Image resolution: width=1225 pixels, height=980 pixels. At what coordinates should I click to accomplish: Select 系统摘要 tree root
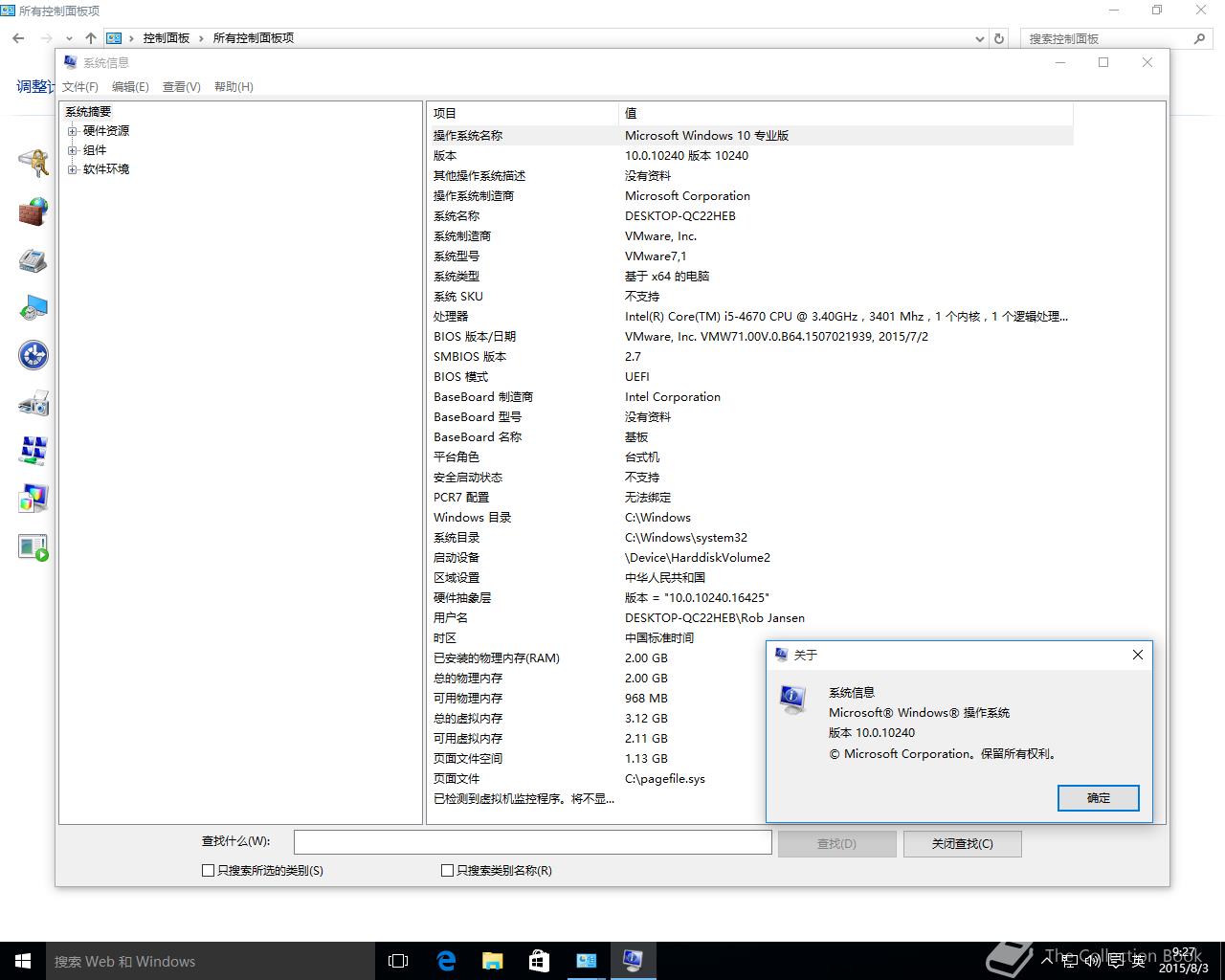88,112
